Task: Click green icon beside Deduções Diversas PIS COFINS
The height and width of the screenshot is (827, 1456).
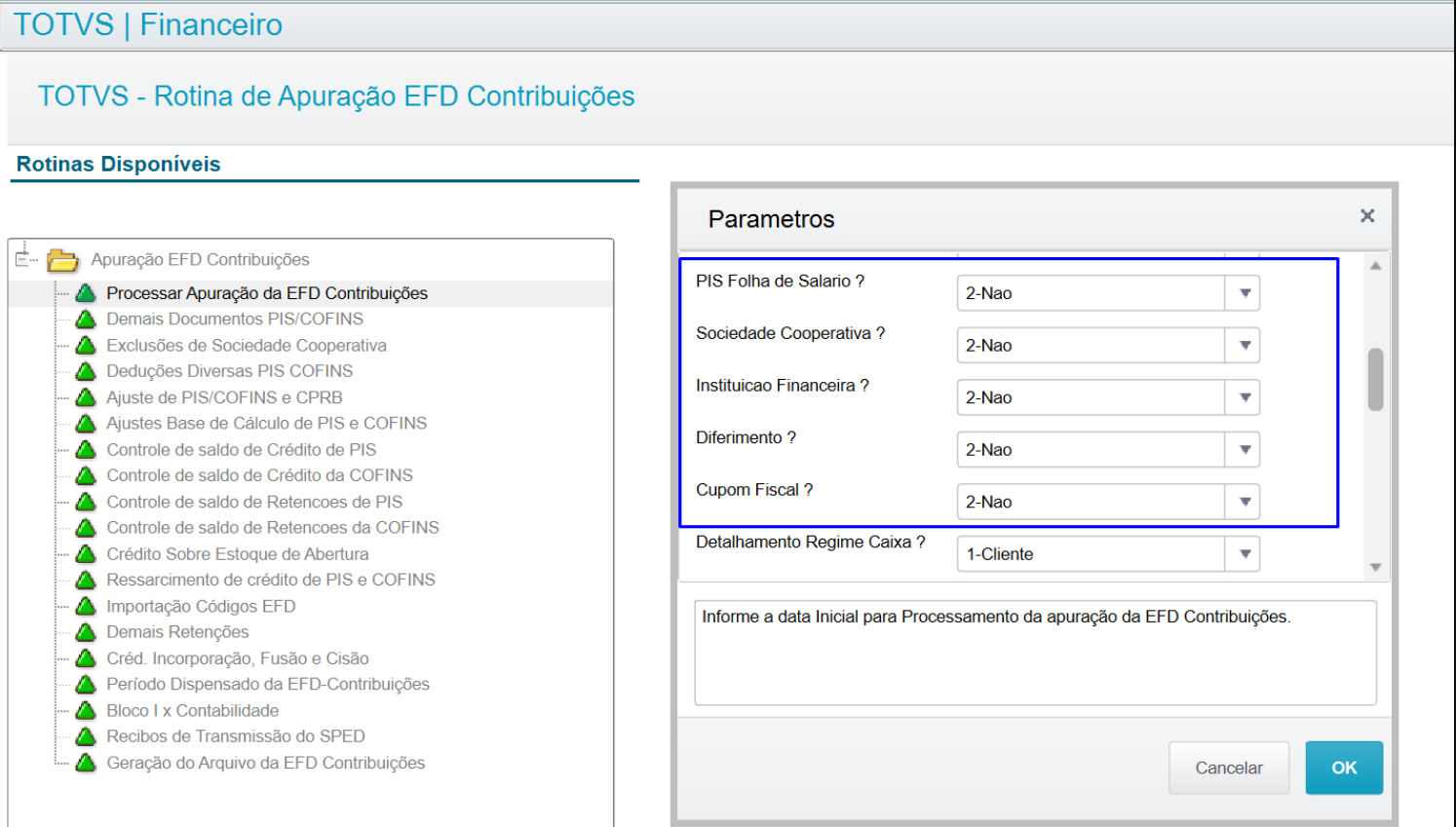Action: tap(86, 371)
